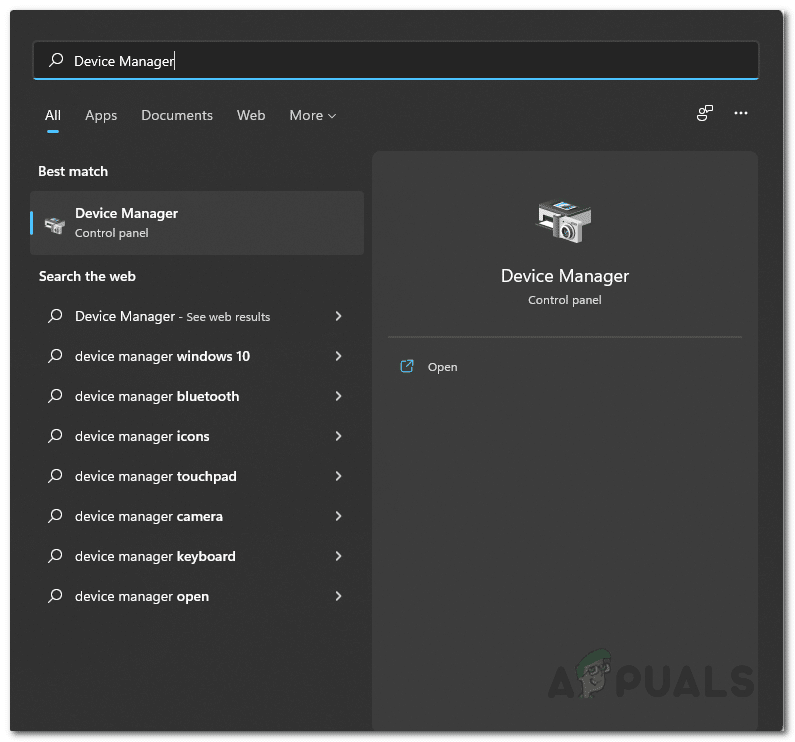Screen dimensions: 795x742
Task: Click search icon beside 'device manager keyboard'
Action: (x=55, y=556)
